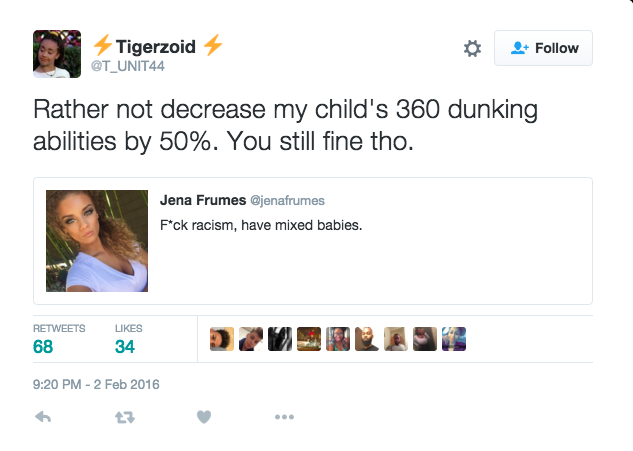Click the quoted tweet photo thumbnail

coord(97,241)
